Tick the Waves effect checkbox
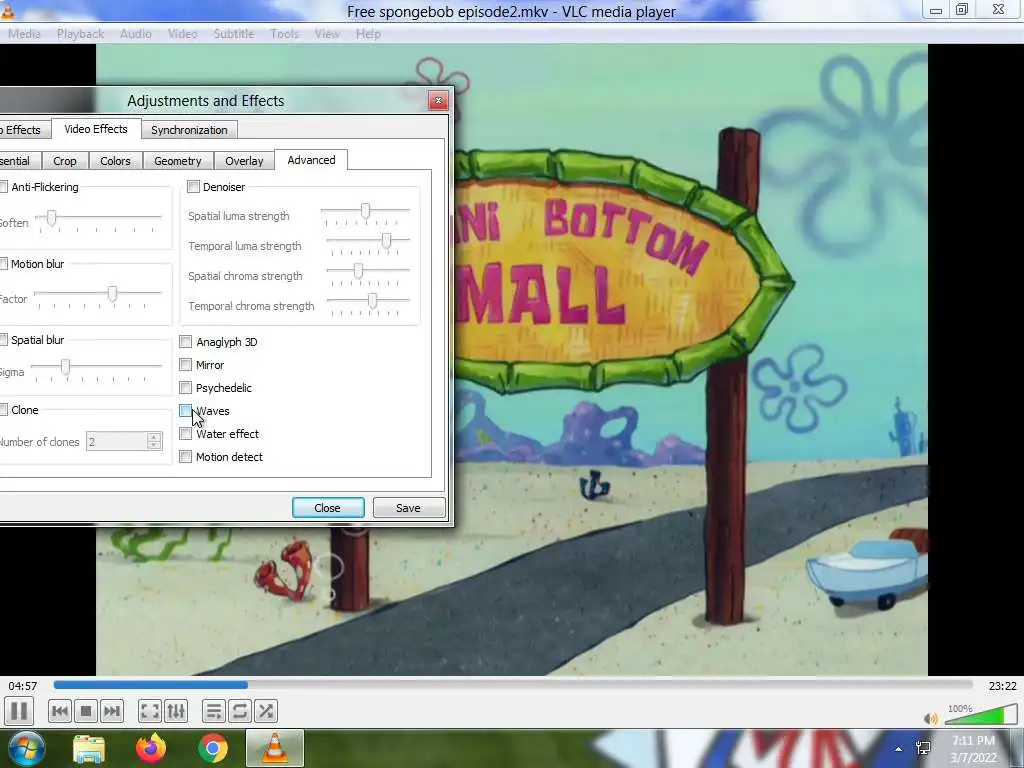This screenshot has width=1024, height=768. tap(185, 411)
